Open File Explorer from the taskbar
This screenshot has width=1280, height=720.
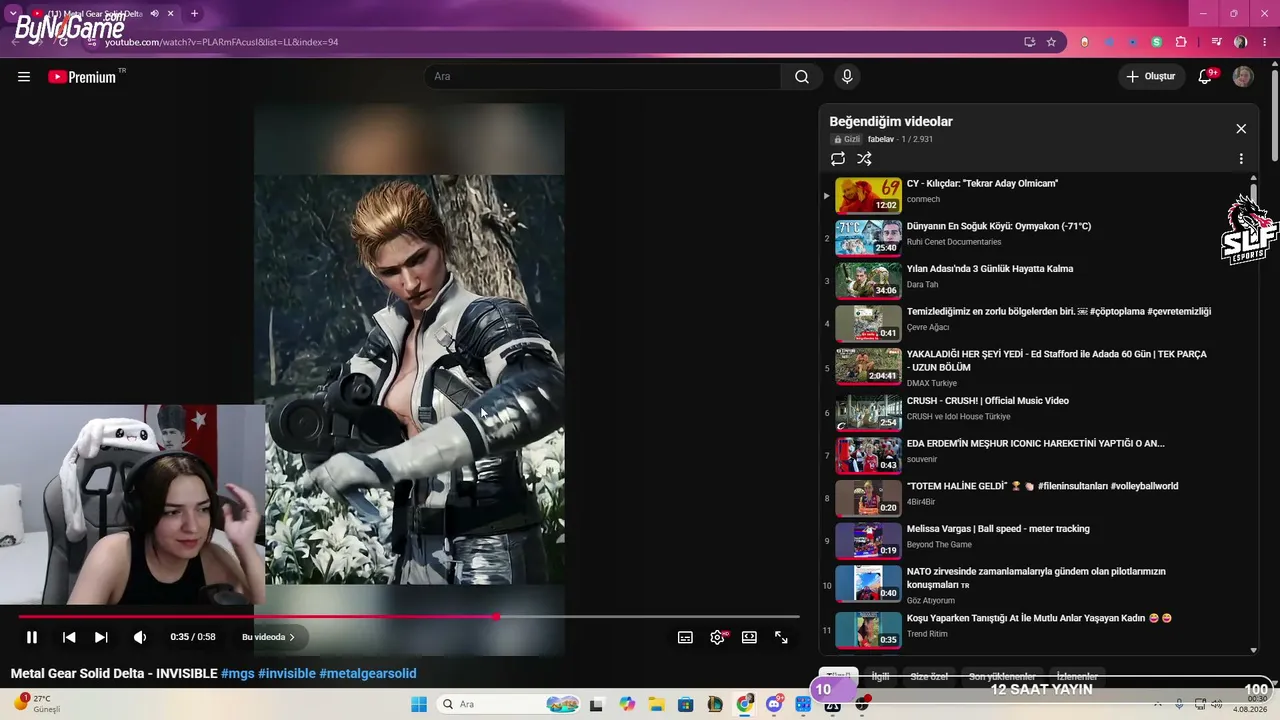(x=657, y=704)
